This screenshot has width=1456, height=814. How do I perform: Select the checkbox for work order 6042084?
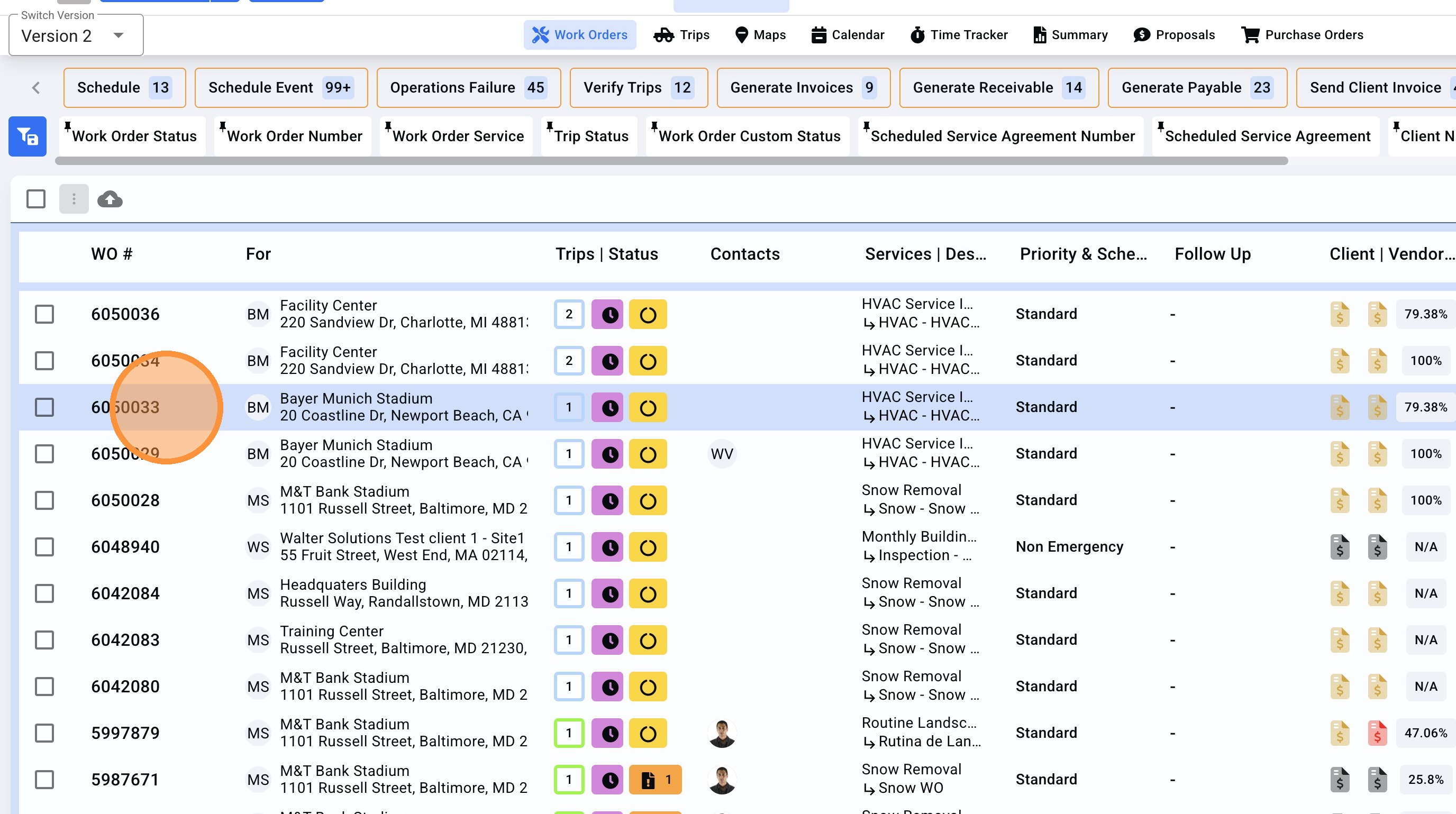pyautogui.click(x=44, y=593)
